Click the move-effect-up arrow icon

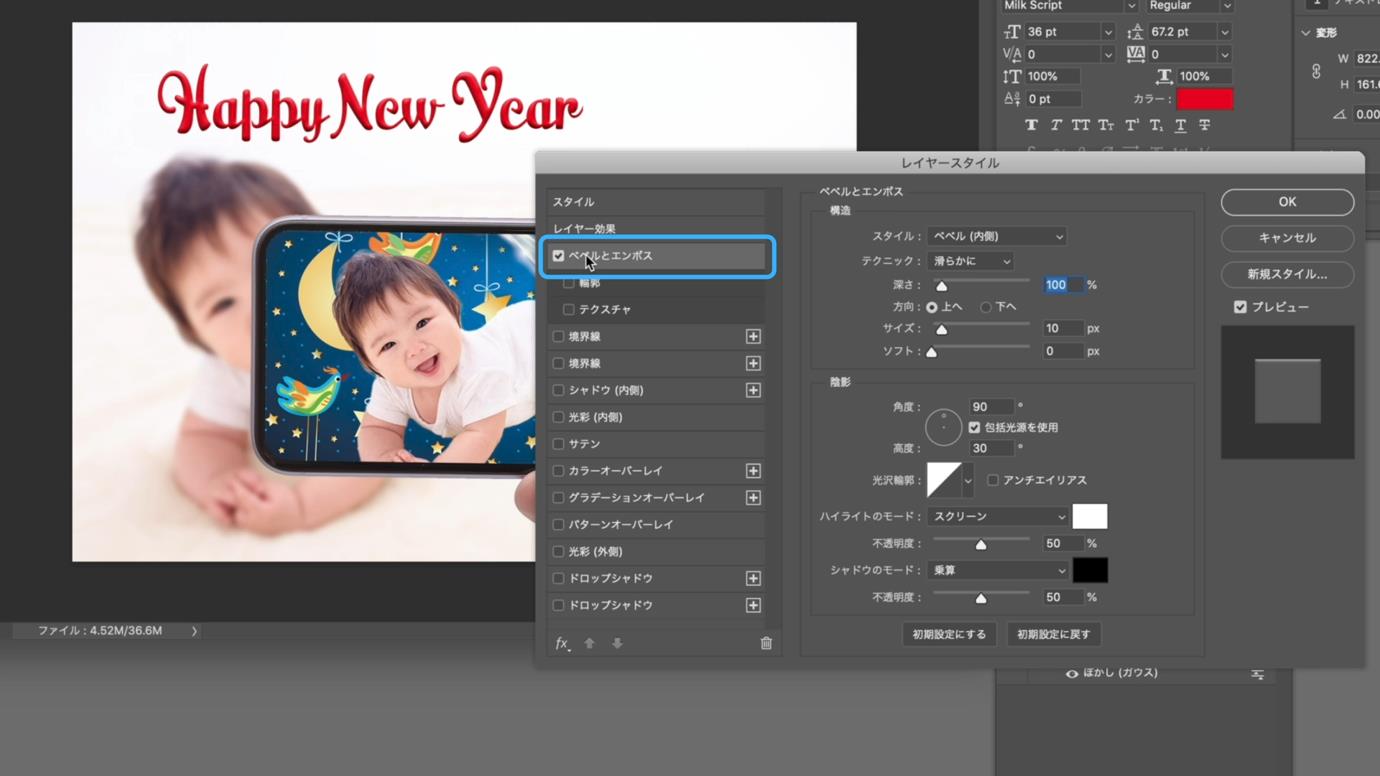[x=589, y=643]
